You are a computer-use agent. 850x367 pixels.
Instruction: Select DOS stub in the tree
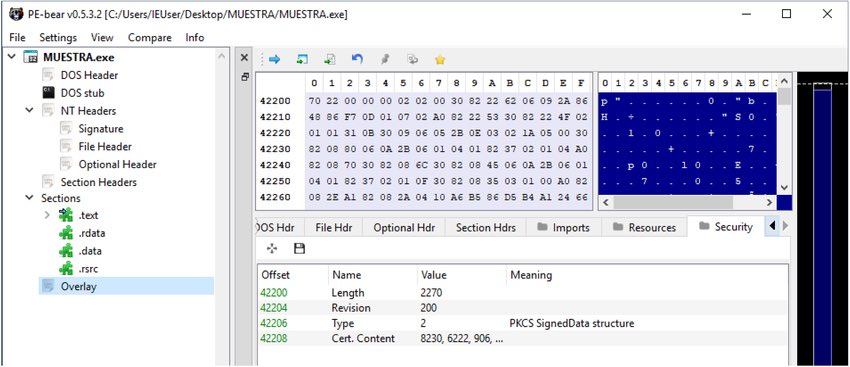(x=82, y=93)
